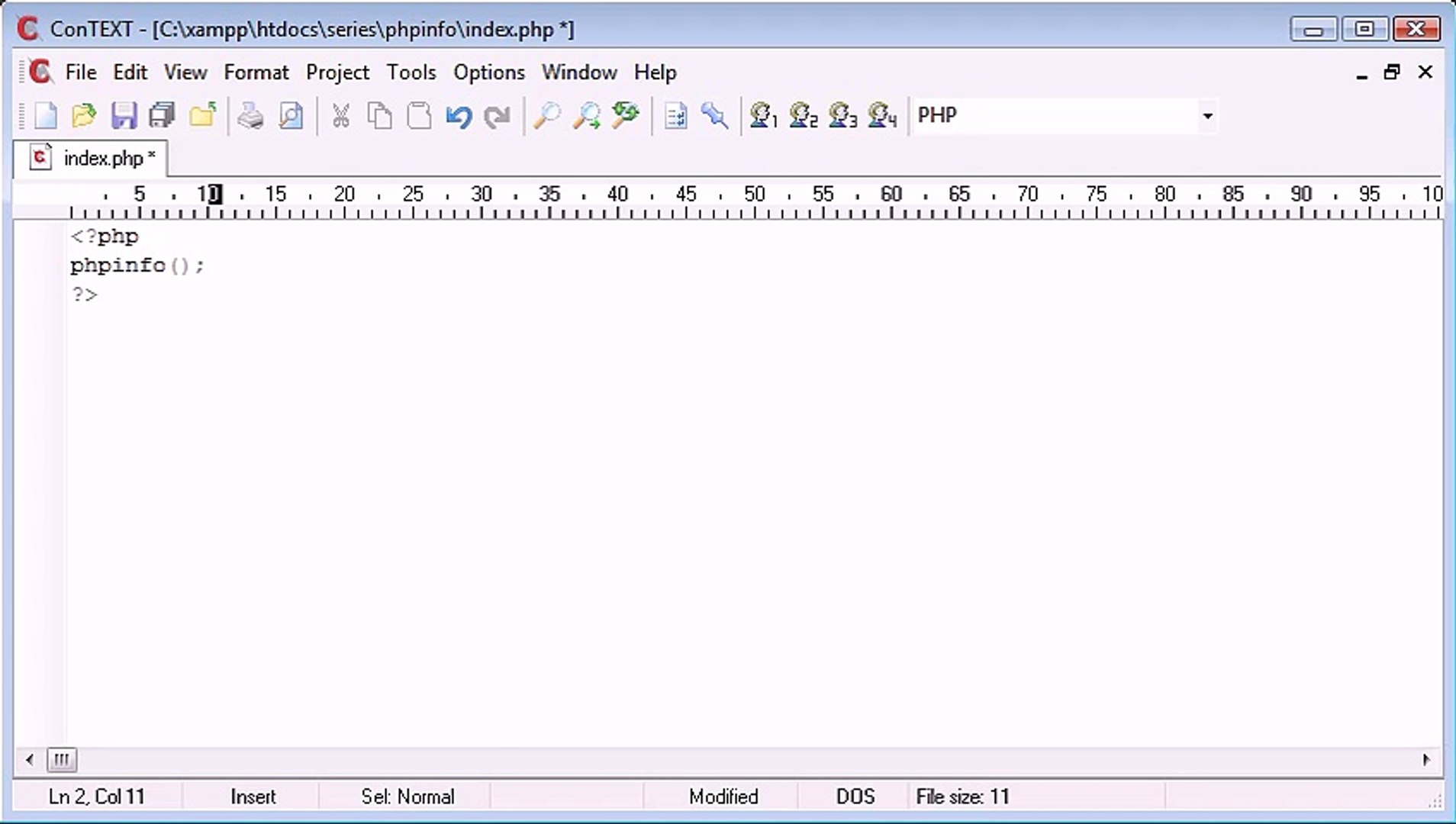1456x824 pixels.
Task: Click the Copy icon in the toolbar
Action: point(379,116)
